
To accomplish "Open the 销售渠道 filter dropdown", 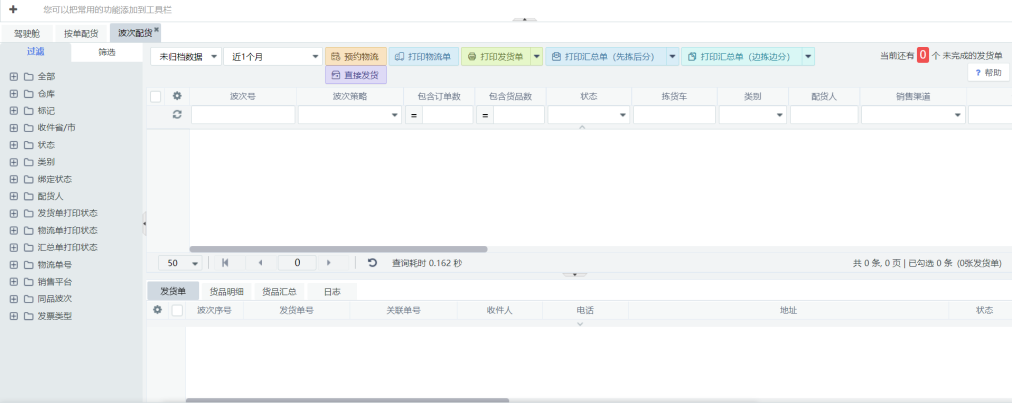I will pyautogui.click(x=913, y=115).
